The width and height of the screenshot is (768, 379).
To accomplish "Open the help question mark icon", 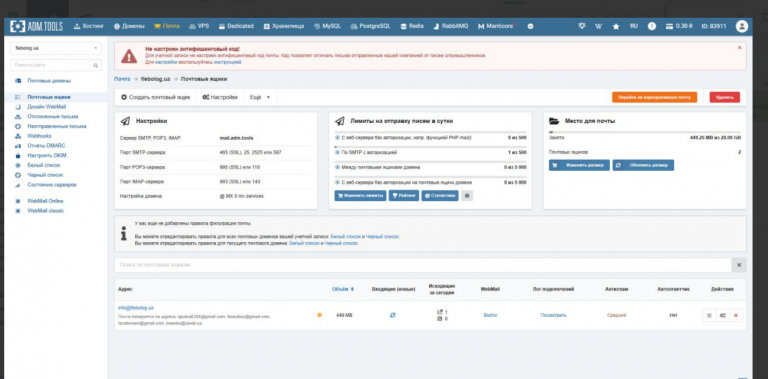I will (x=651, y=26).
